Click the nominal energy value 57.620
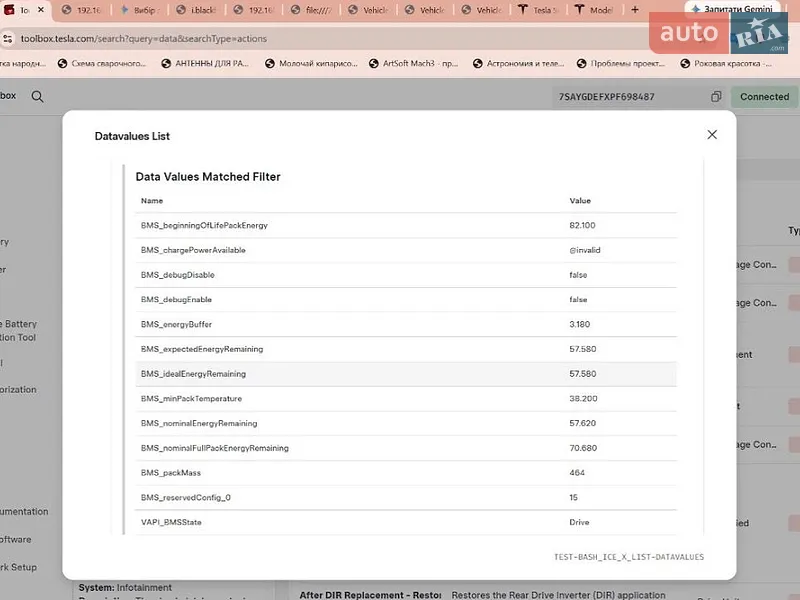This screenshot has width=800, height=600. point(583,423)
